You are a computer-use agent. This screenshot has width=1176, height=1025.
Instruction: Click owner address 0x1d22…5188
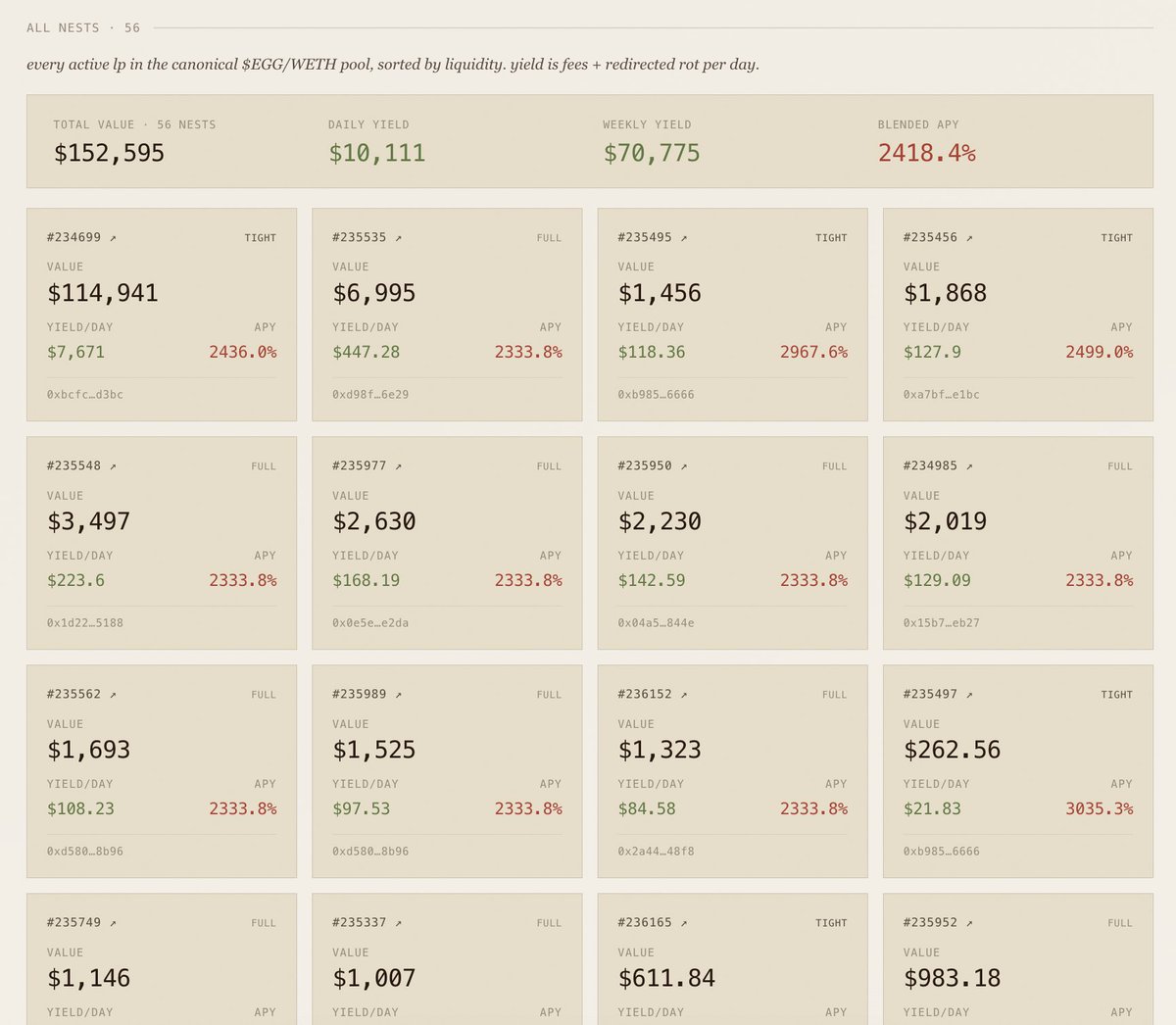tap(85, 623)
